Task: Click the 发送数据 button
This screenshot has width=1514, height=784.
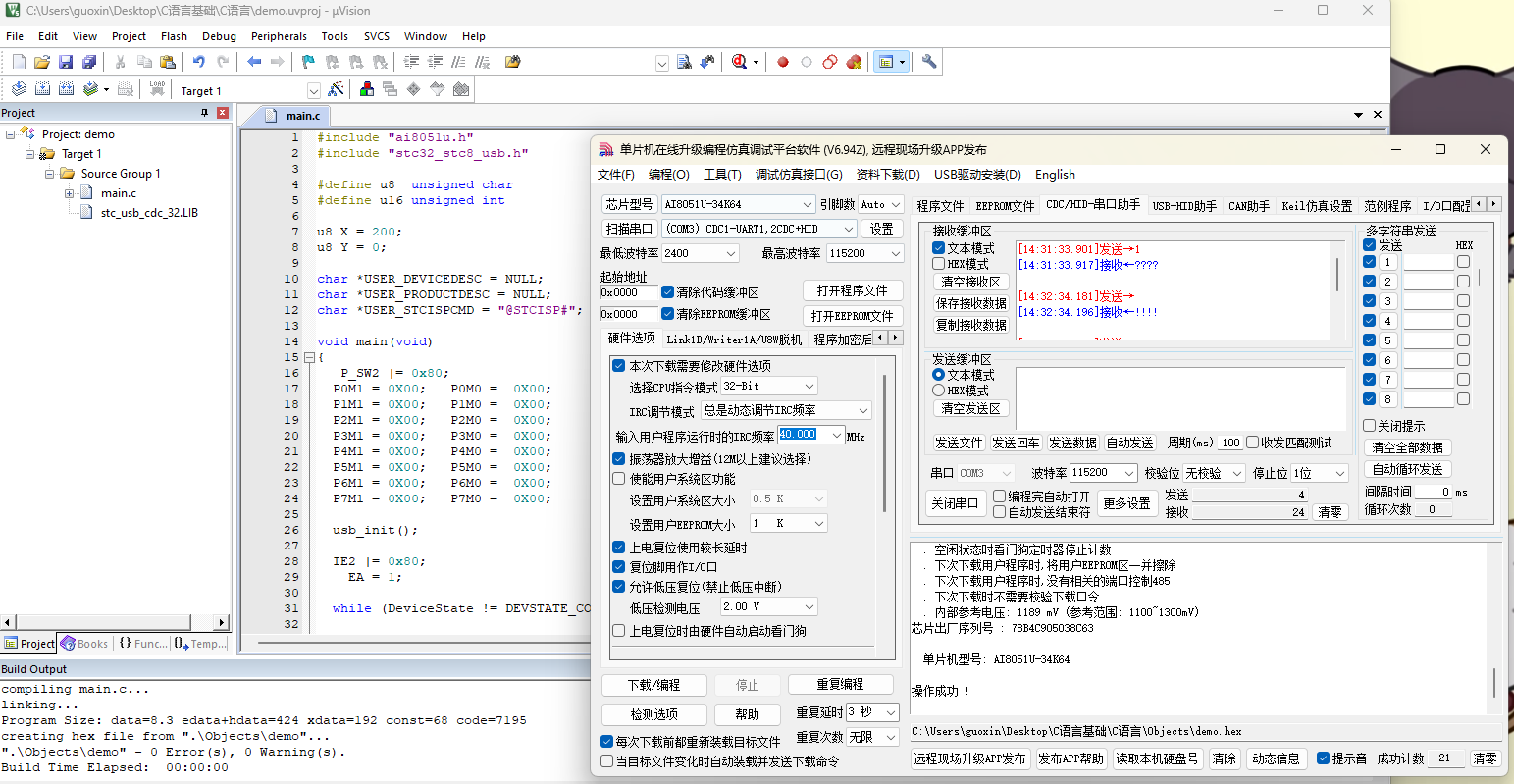Action: pos(1072,443)
